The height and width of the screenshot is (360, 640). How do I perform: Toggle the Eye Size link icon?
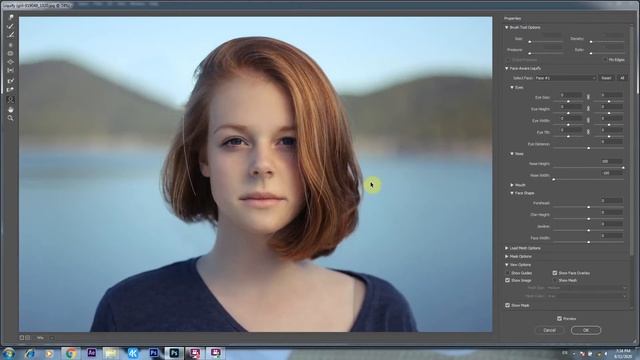[588, 97]
